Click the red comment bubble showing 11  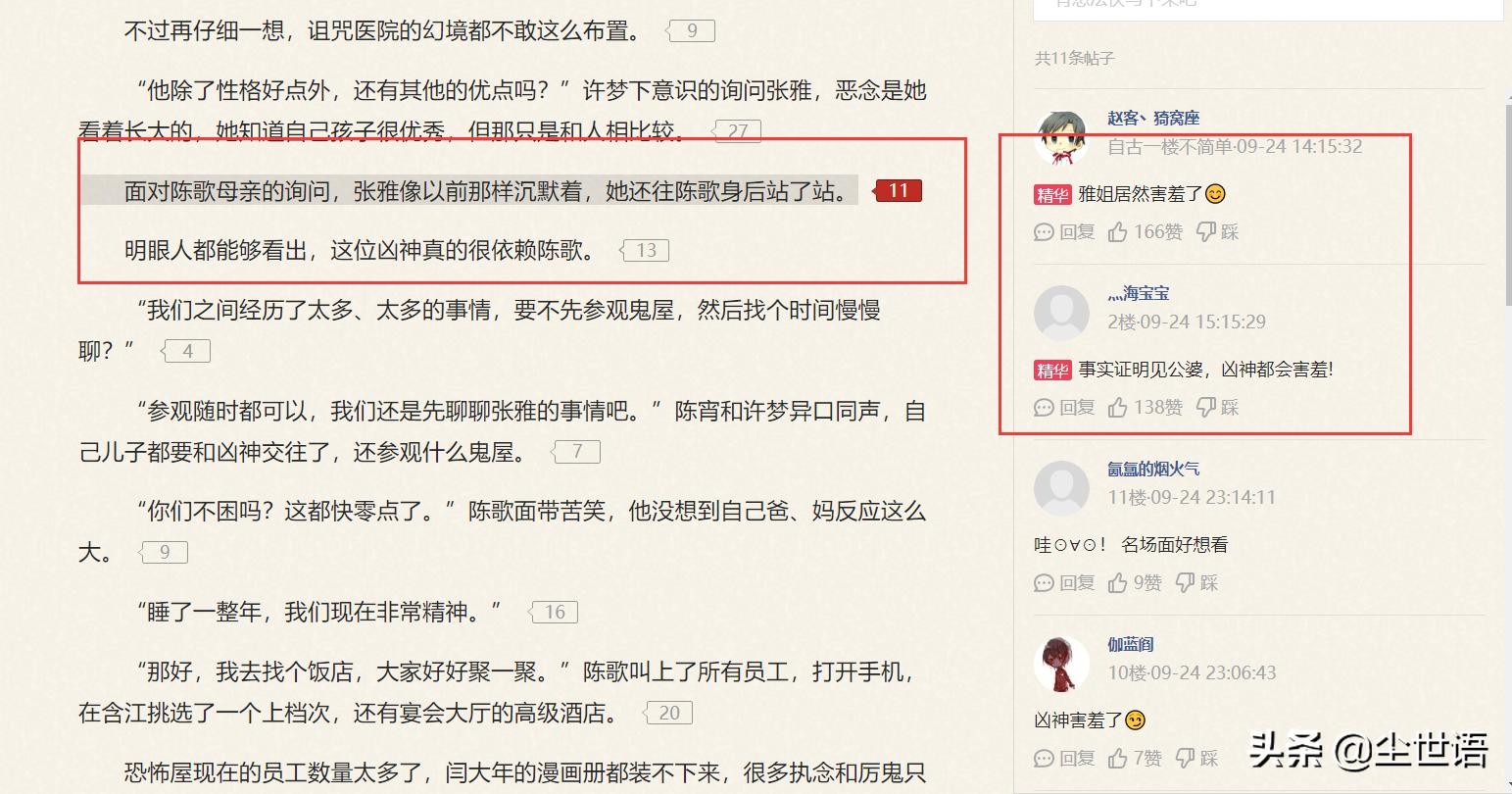[898, 190]
